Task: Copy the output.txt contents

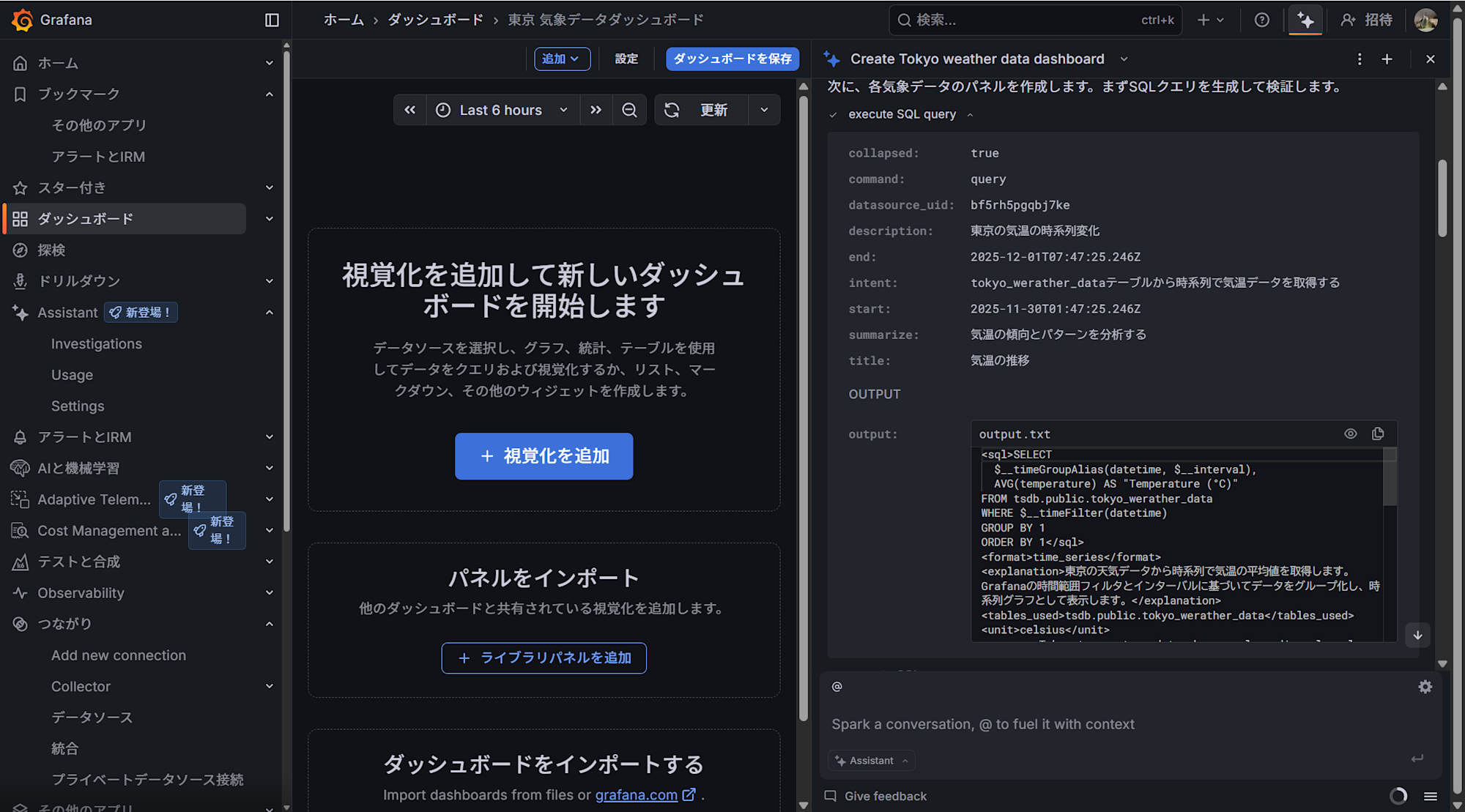Action: point(1378,433)
